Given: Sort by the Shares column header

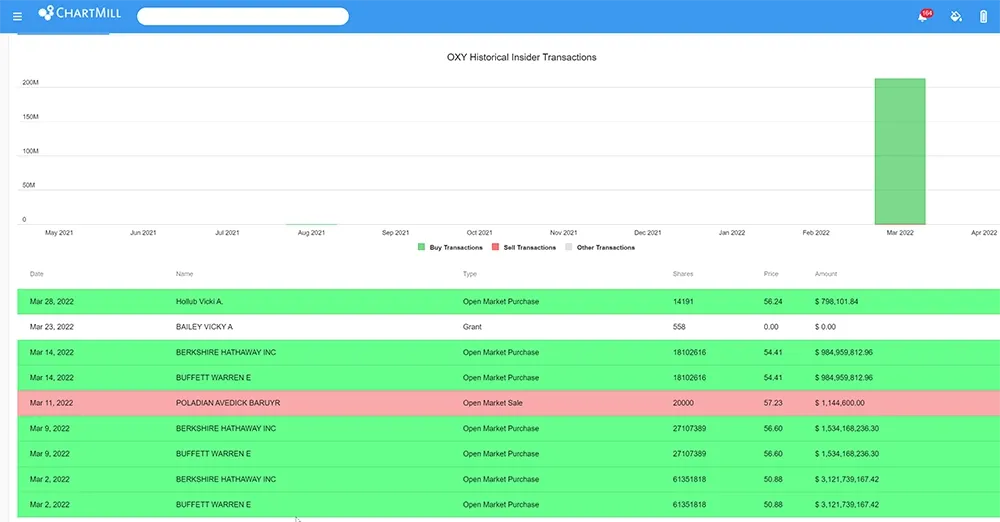Looking at the screenshot, I should click(x=682, y=274).
